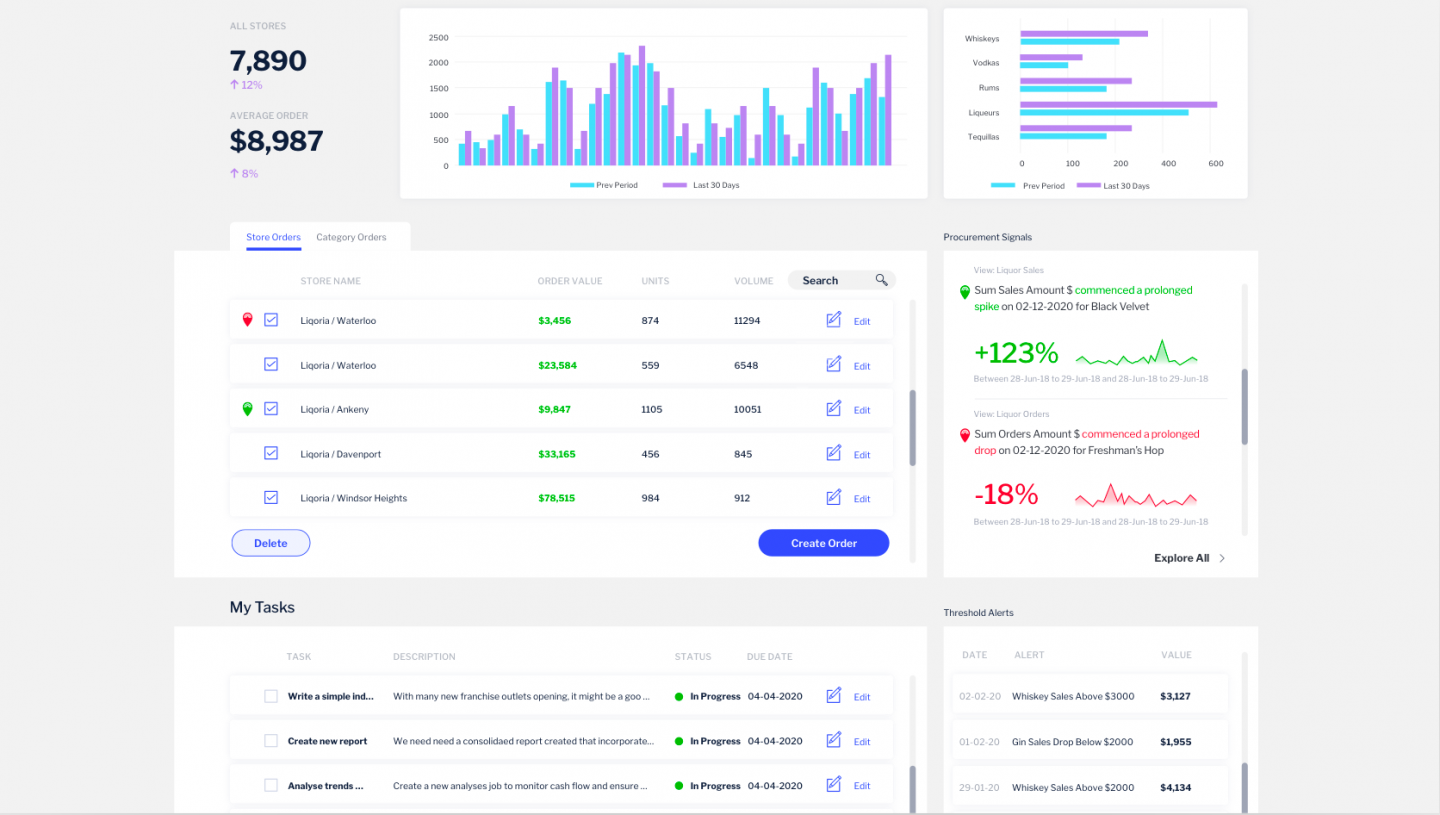Click Edit link for Analyse trends task

click(861, 786)
